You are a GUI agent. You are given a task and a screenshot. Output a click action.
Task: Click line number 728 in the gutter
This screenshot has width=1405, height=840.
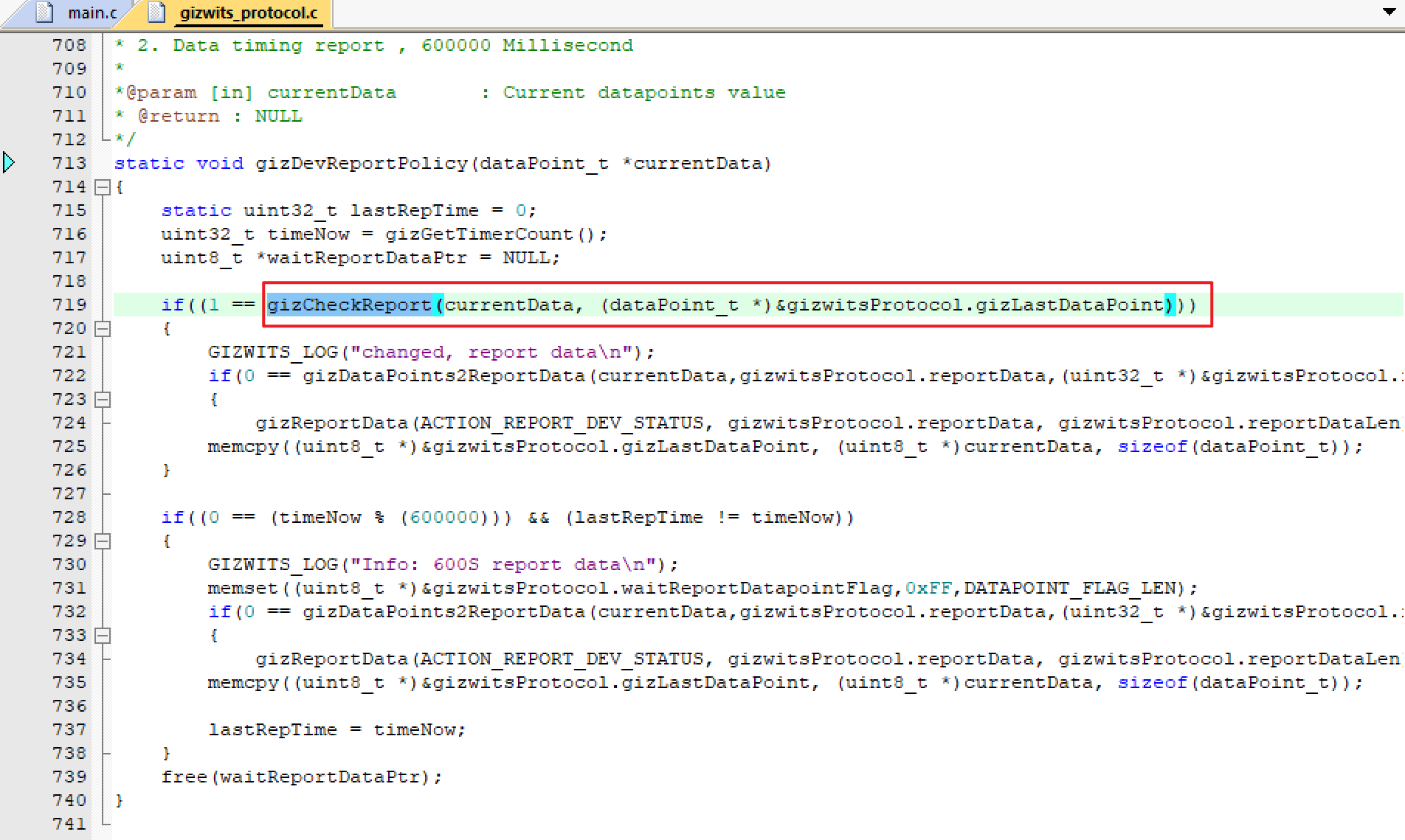pyautogui.click(x=69, y=517)
